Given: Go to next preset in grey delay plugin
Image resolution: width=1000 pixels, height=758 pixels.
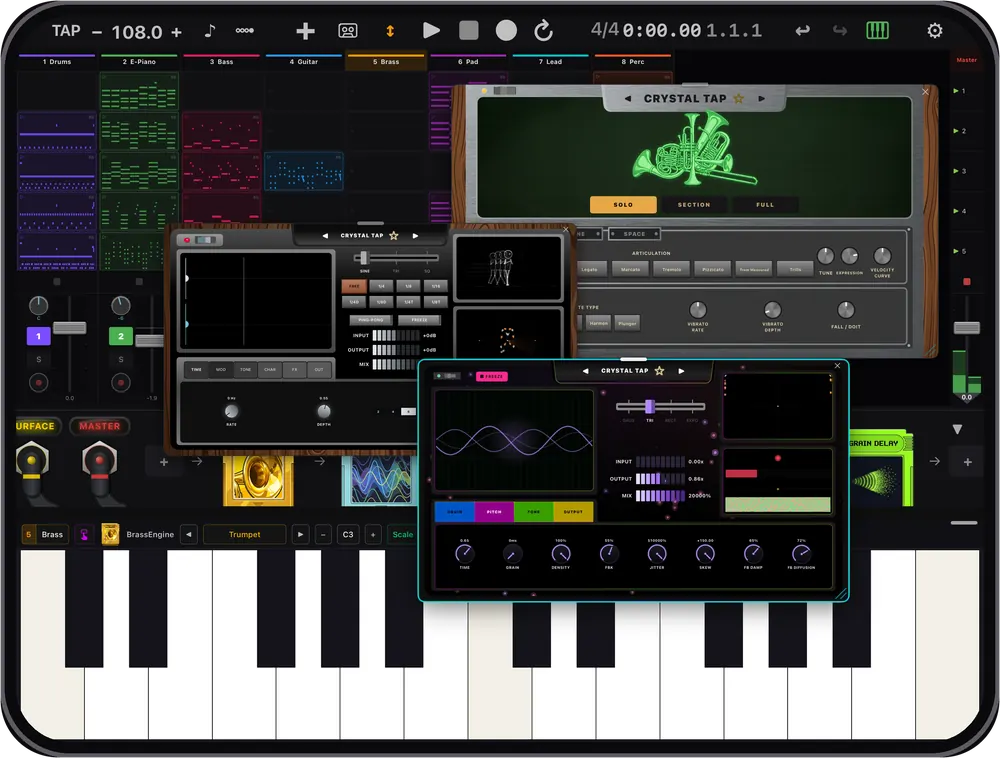Looking at the screenshot, I should [415, 236].
